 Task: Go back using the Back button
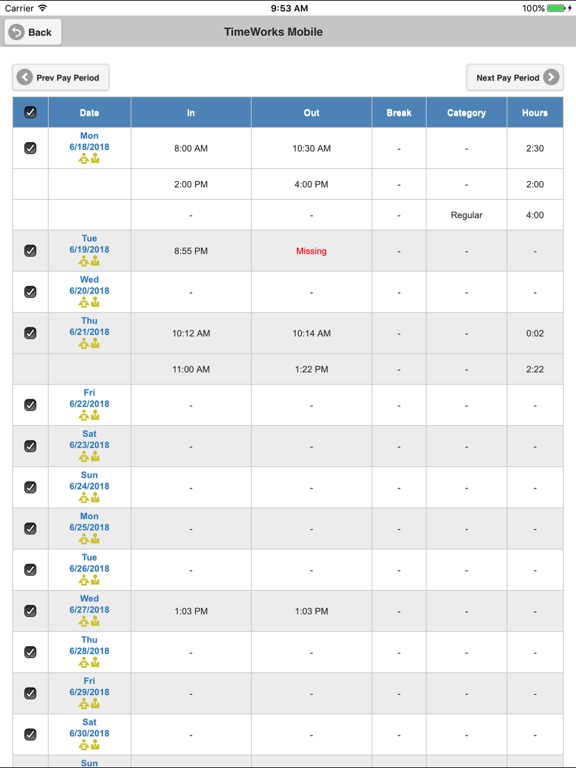coord(33,32)
